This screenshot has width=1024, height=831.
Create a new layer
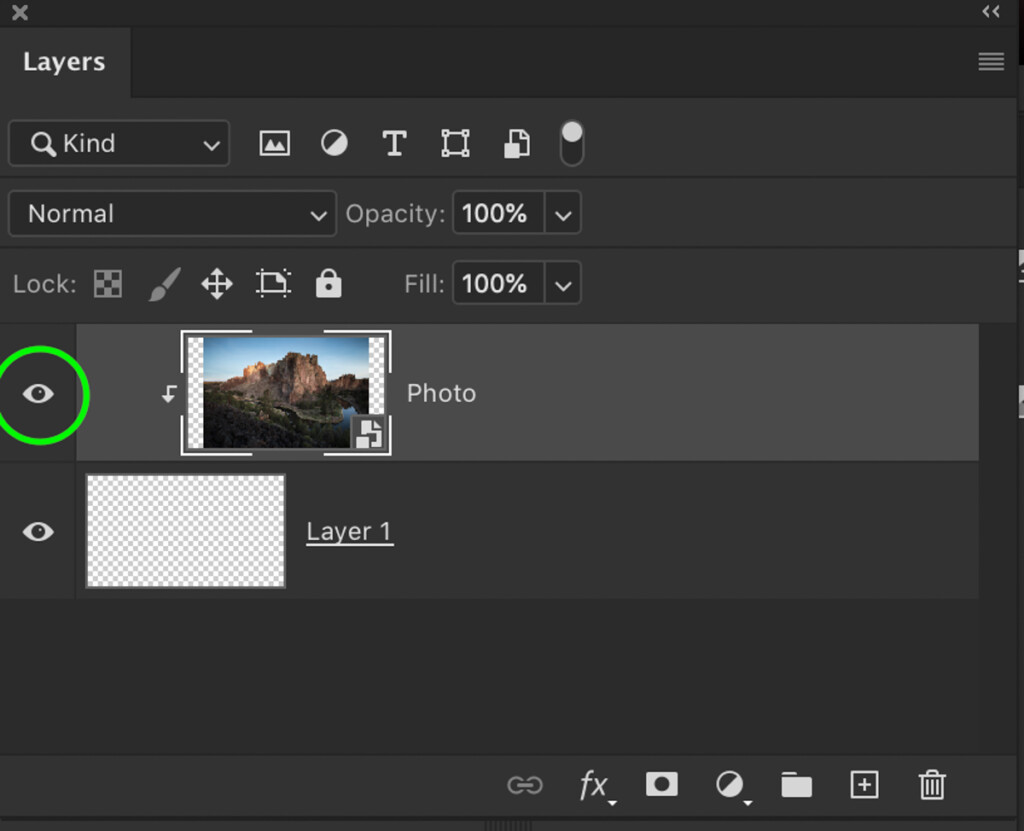(x=864, y=785)
